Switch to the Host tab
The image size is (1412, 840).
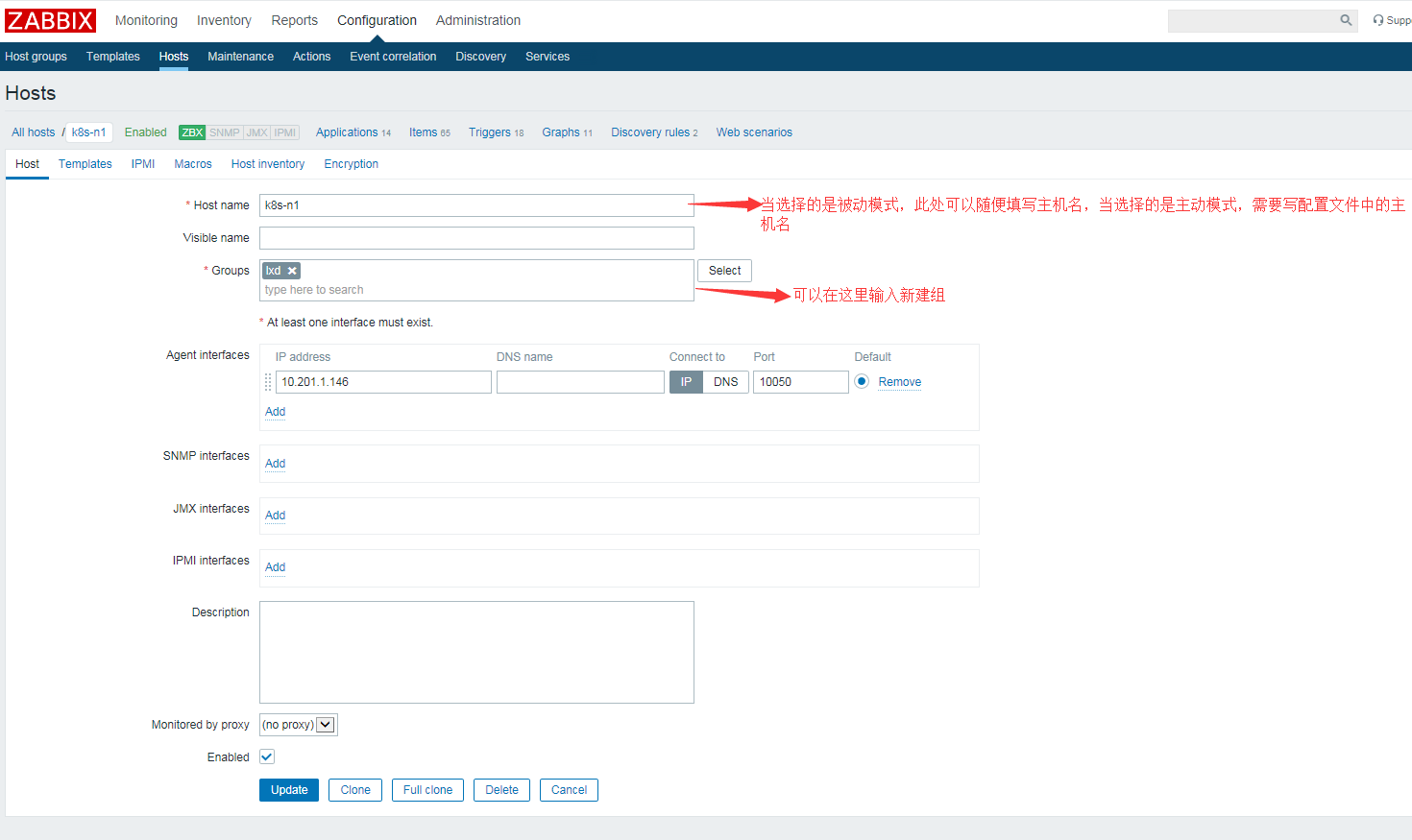(27, 164)
